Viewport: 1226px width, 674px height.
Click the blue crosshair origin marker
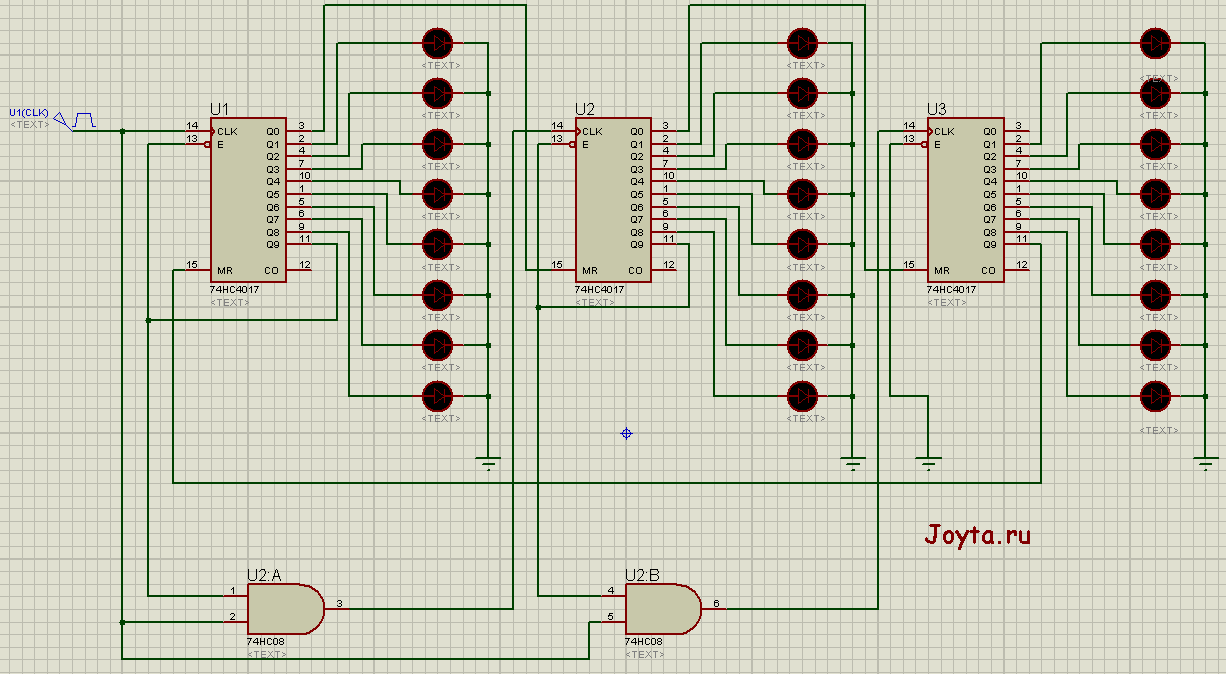point(627,433)
